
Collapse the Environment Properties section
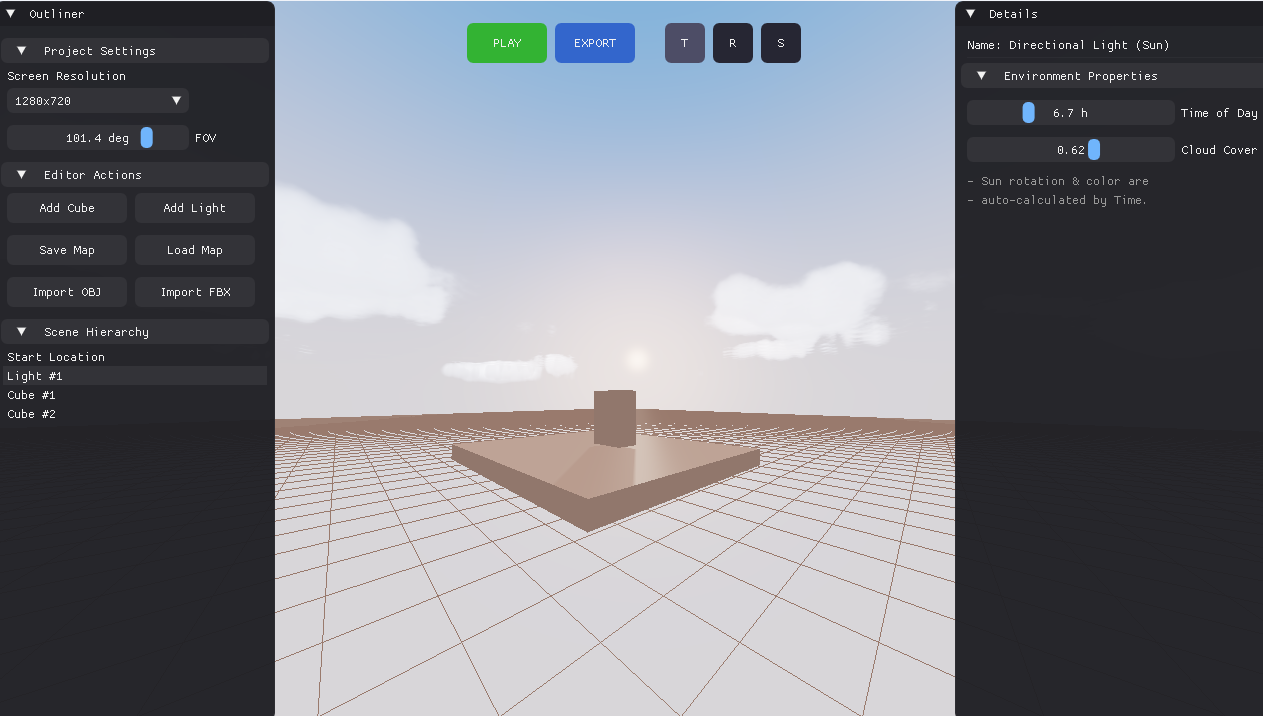982,76
